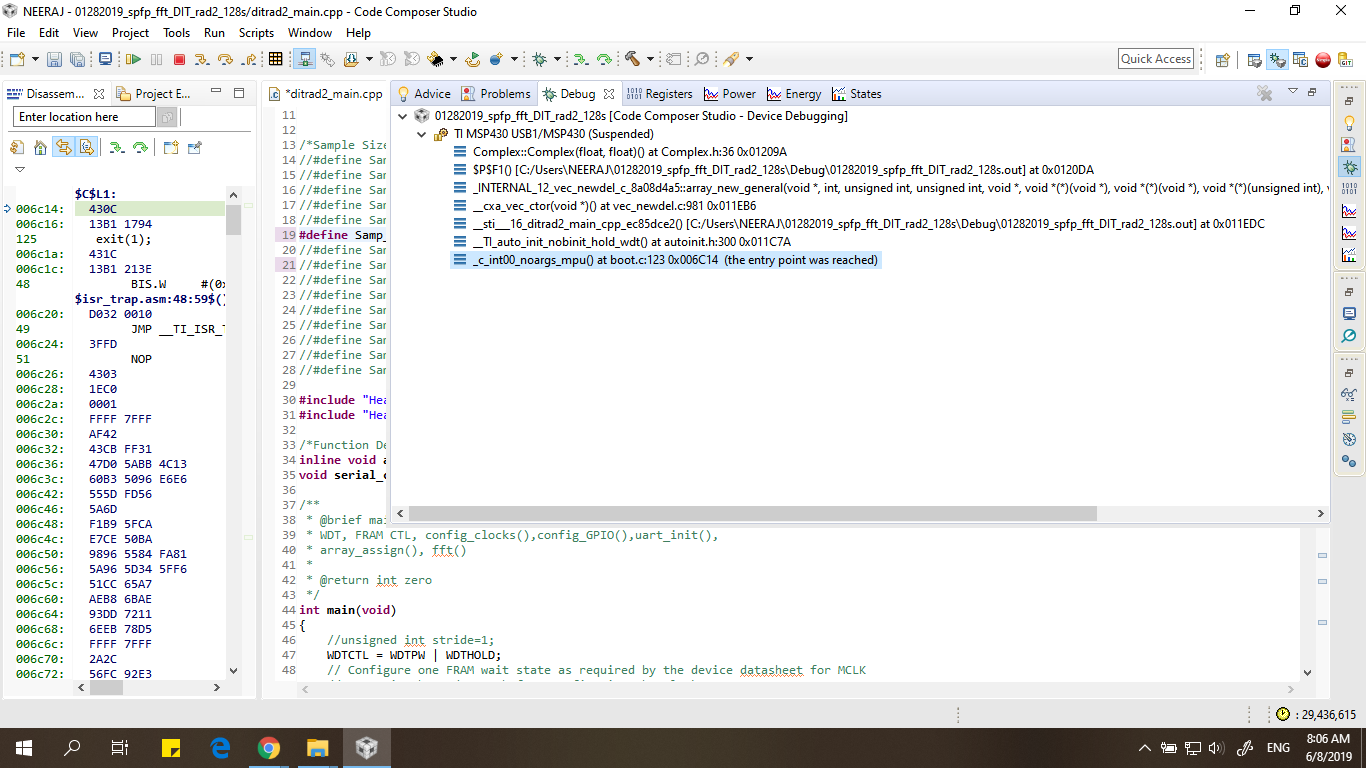The height and width of the screenshot is (768, 1366).
Task: Select the Project Explorer tab
Action: [153, 94]
